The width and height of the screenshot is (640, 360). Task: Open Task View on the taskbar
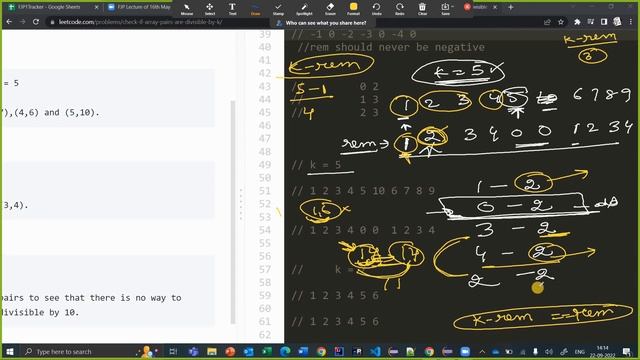click(173, 351)
